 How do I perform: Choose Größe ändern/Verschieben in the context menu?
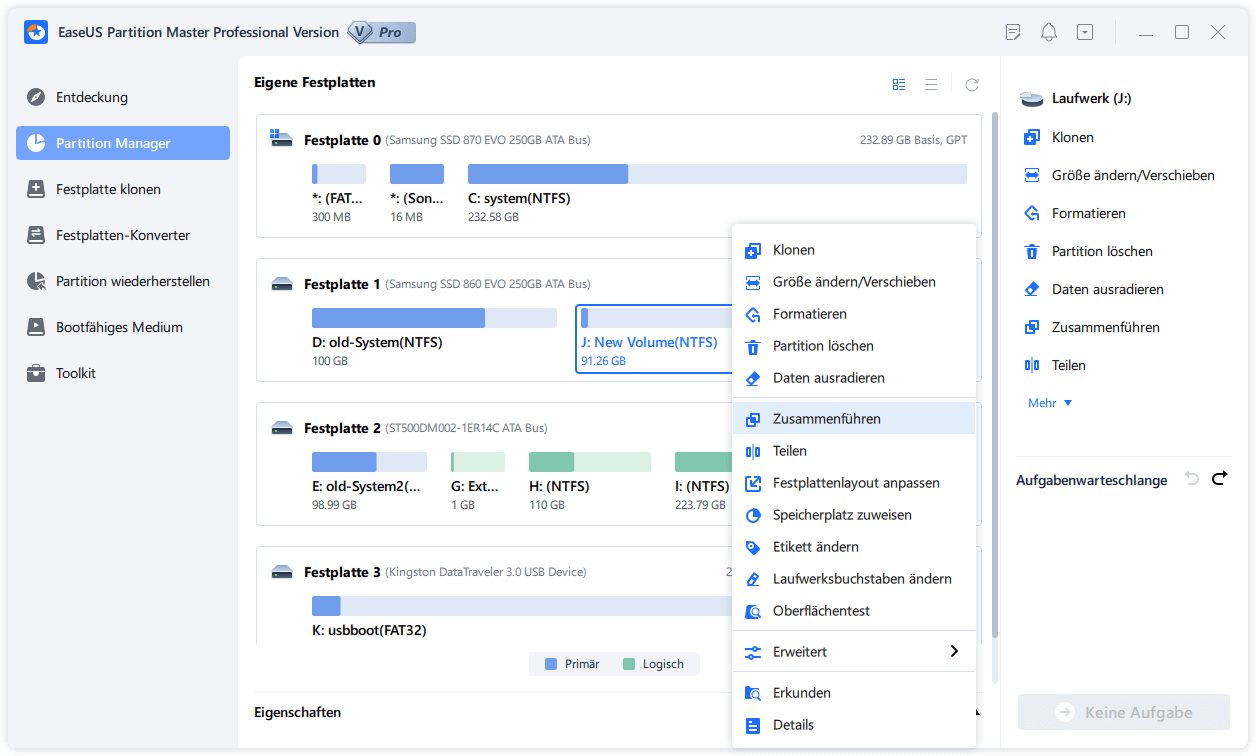coord(854,282)
